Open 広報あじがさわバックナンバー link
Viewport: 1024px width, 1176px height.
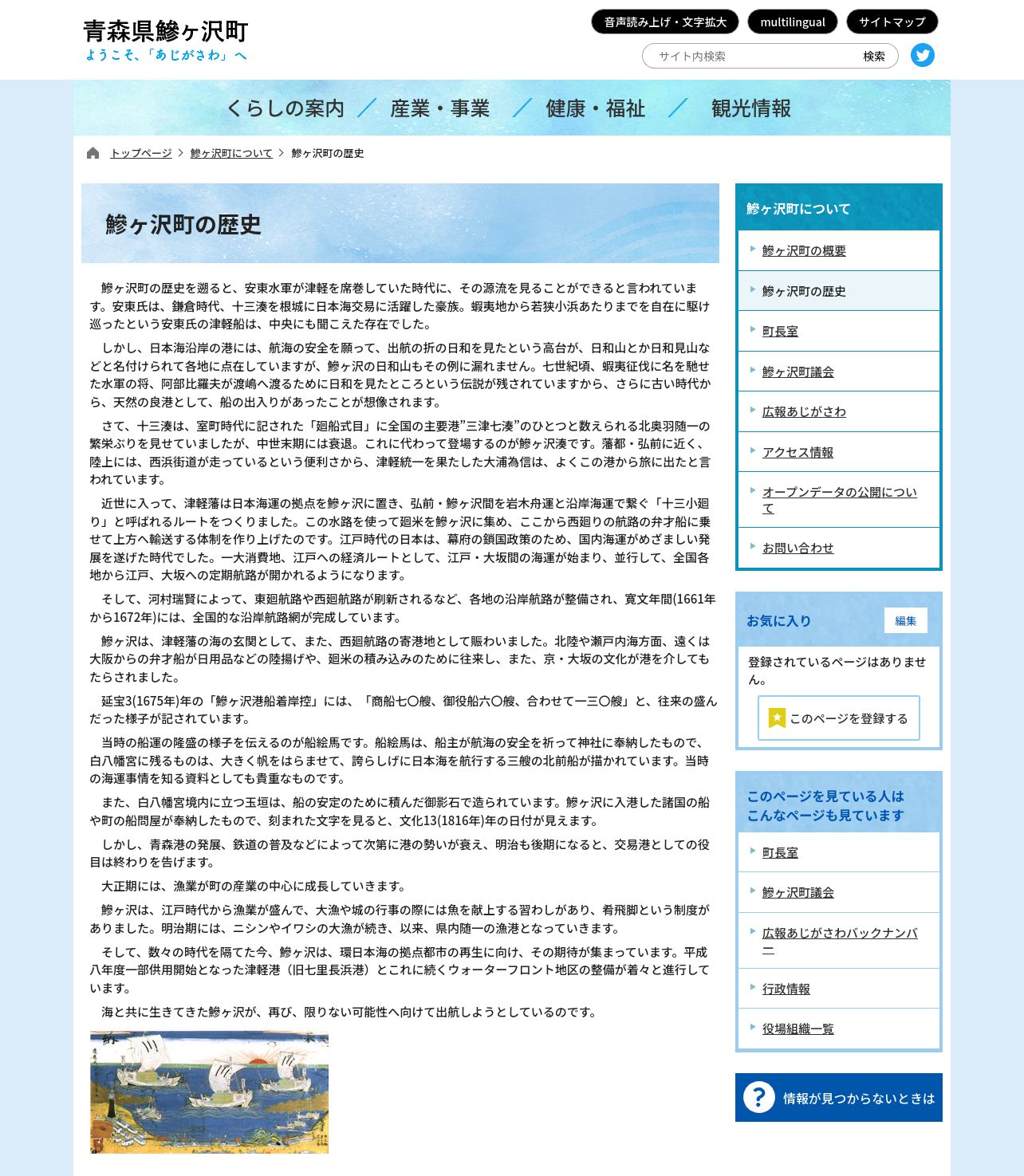[839, 941]
